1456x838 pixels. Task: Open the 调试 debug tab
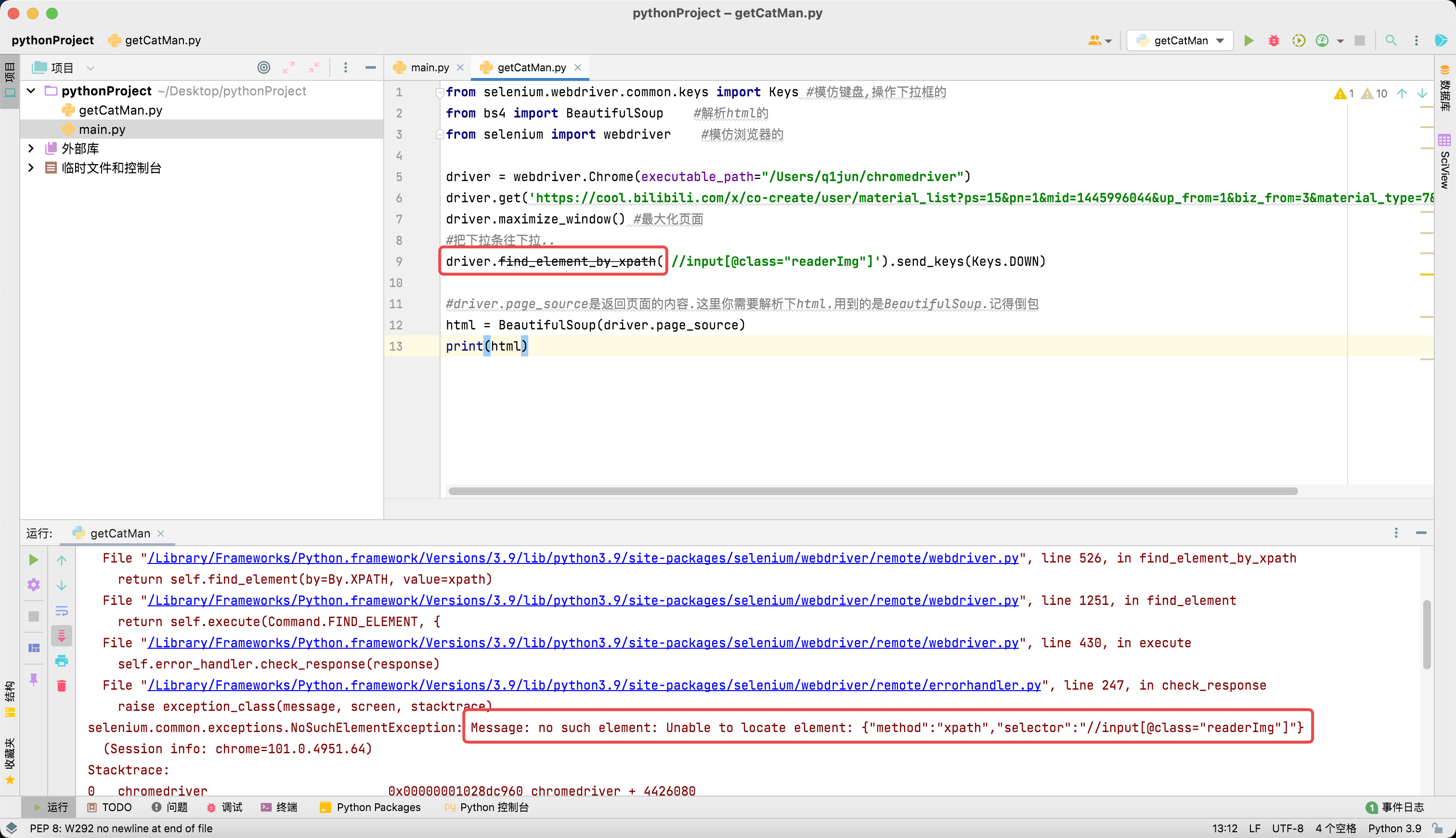(224, 807)
